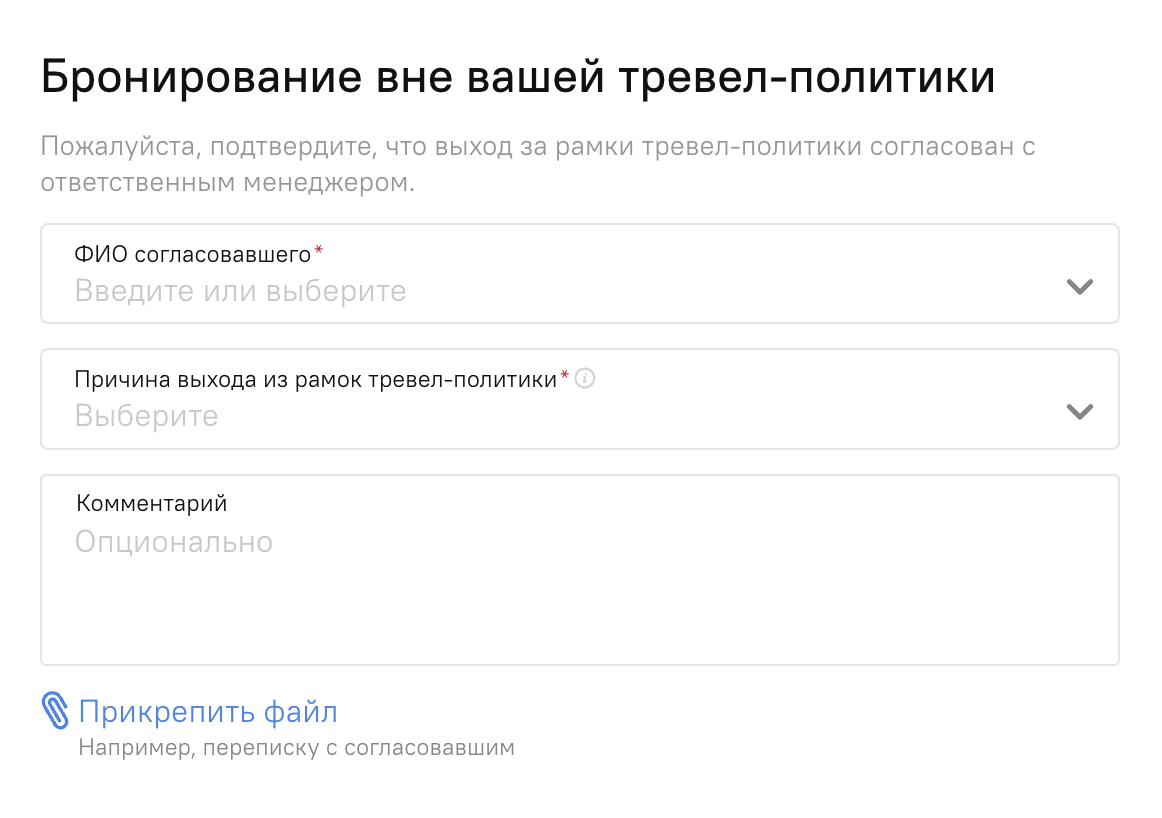This screenshot has width=1162, height=818.
Task: Click the Пожалуйста, подтвердите description paragraph
Action: tap(538, 164)
